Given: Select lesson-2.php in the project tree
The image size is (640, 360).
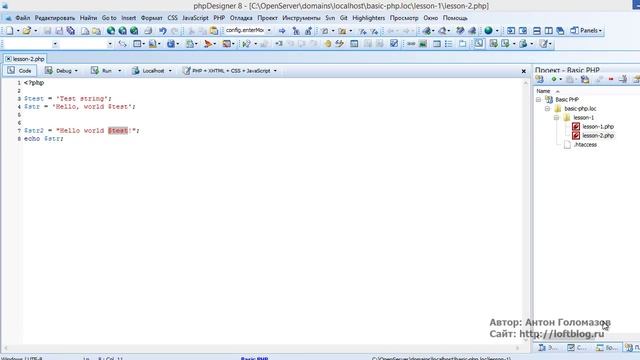Looking at the screenshot, I should 598,136.
